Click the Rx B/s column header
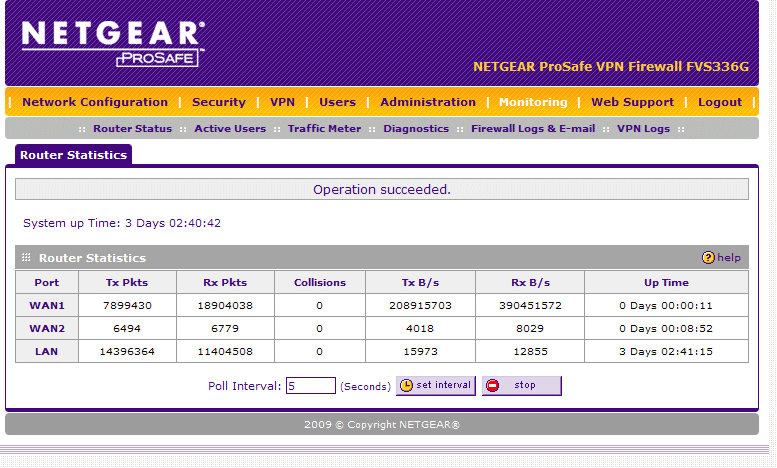The image size is (777, 468). (x=530, y=283)
